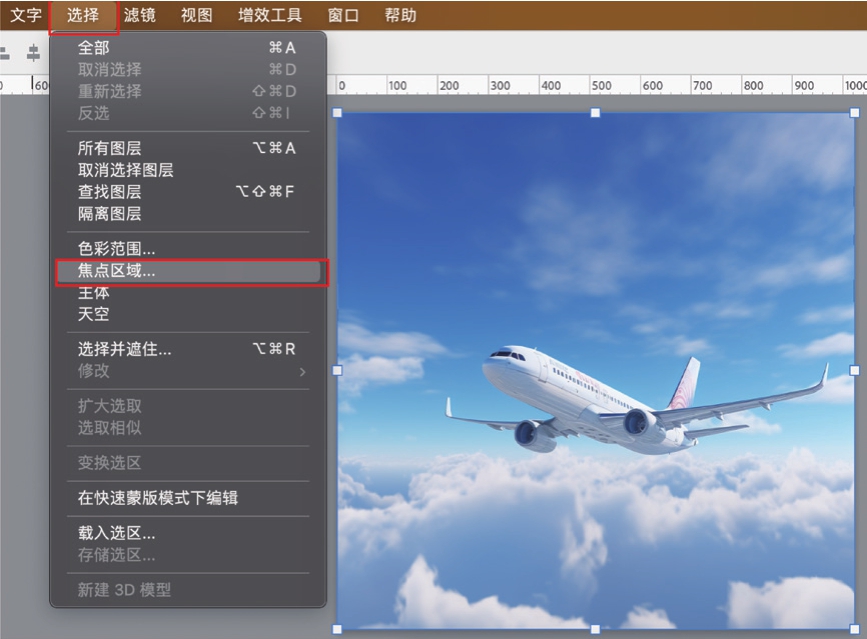Open 选择并遮住... workspace
Viewport: 867px width, 639px height.
(188, 349)
